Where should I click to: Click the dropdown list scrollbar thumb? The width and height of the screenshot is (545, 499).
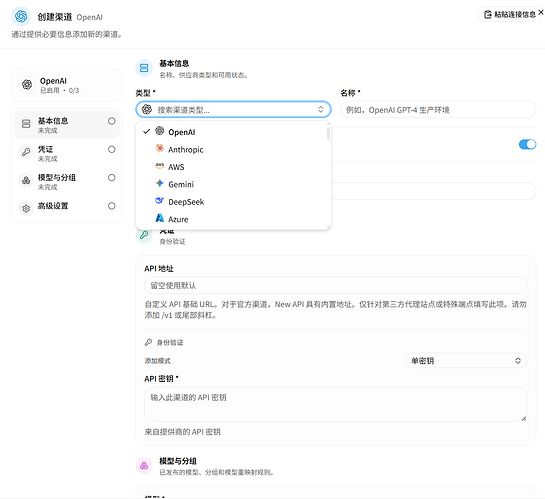(x=328, y=133)
